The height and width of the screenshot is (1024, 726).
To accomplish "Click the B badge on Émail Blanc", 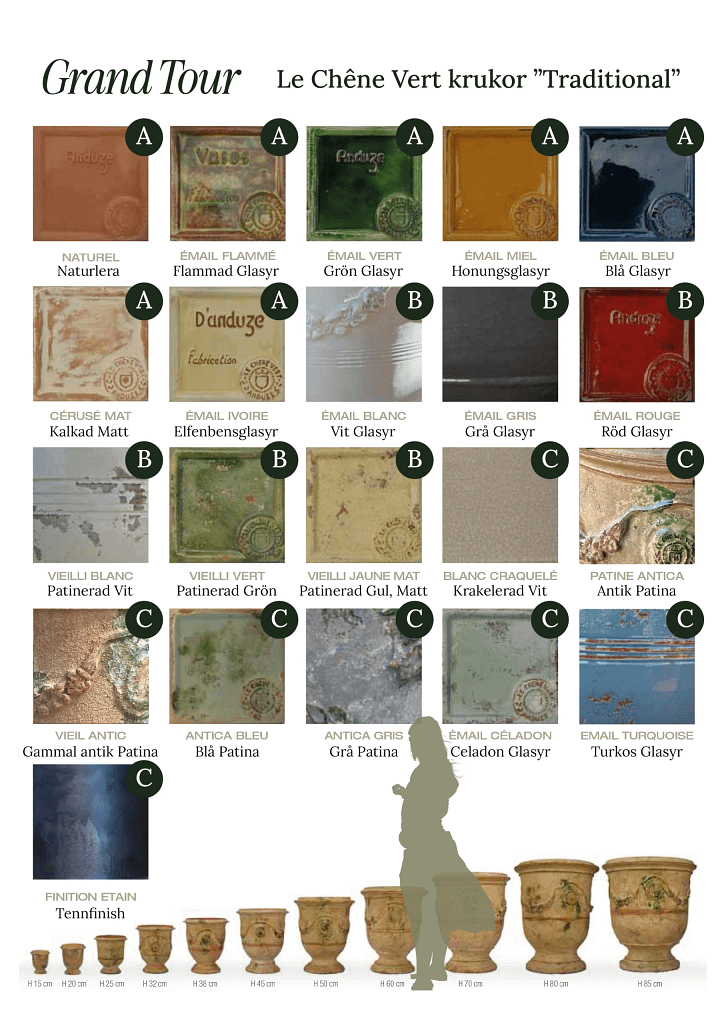I will click(x=415, y=300).
